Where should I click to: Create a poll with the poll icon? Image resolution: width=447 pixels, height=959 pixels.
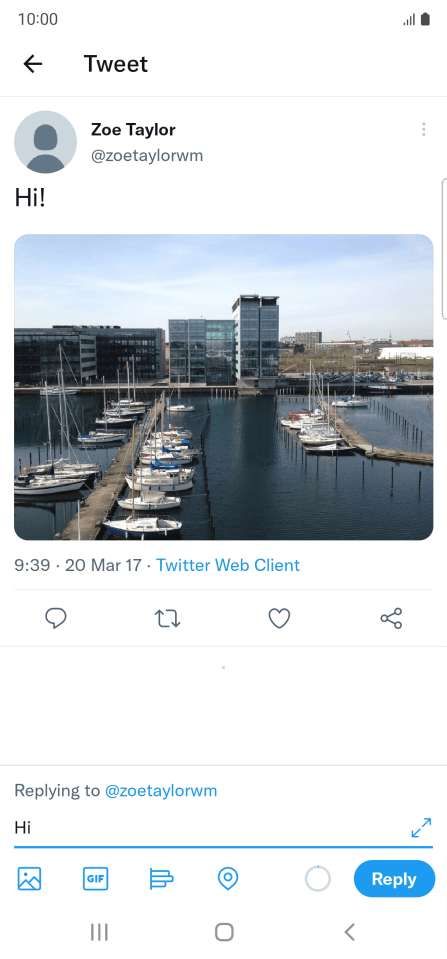click(161, 879)
